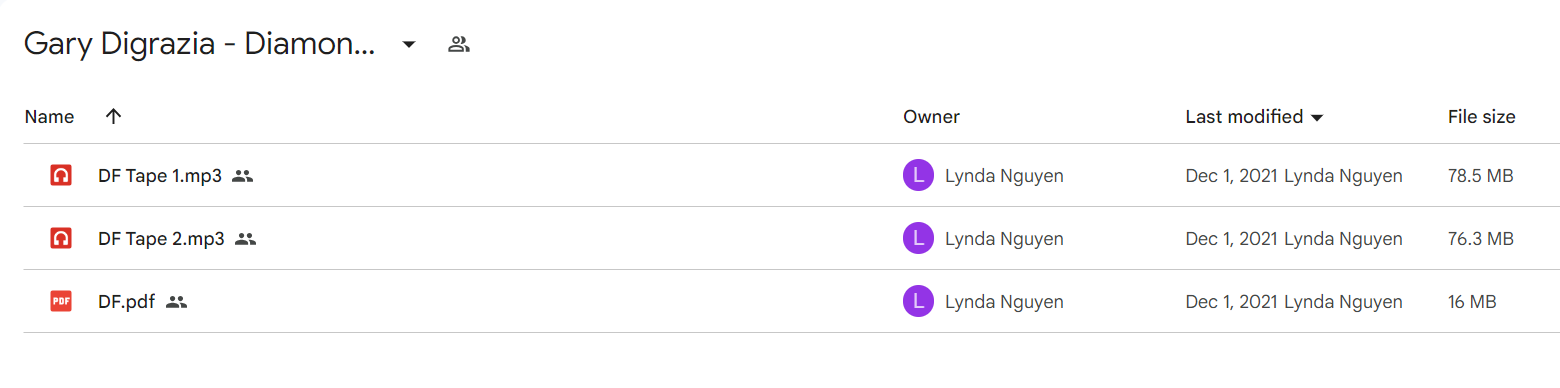Click shared icon next to DF.pdf

(177, 301)
